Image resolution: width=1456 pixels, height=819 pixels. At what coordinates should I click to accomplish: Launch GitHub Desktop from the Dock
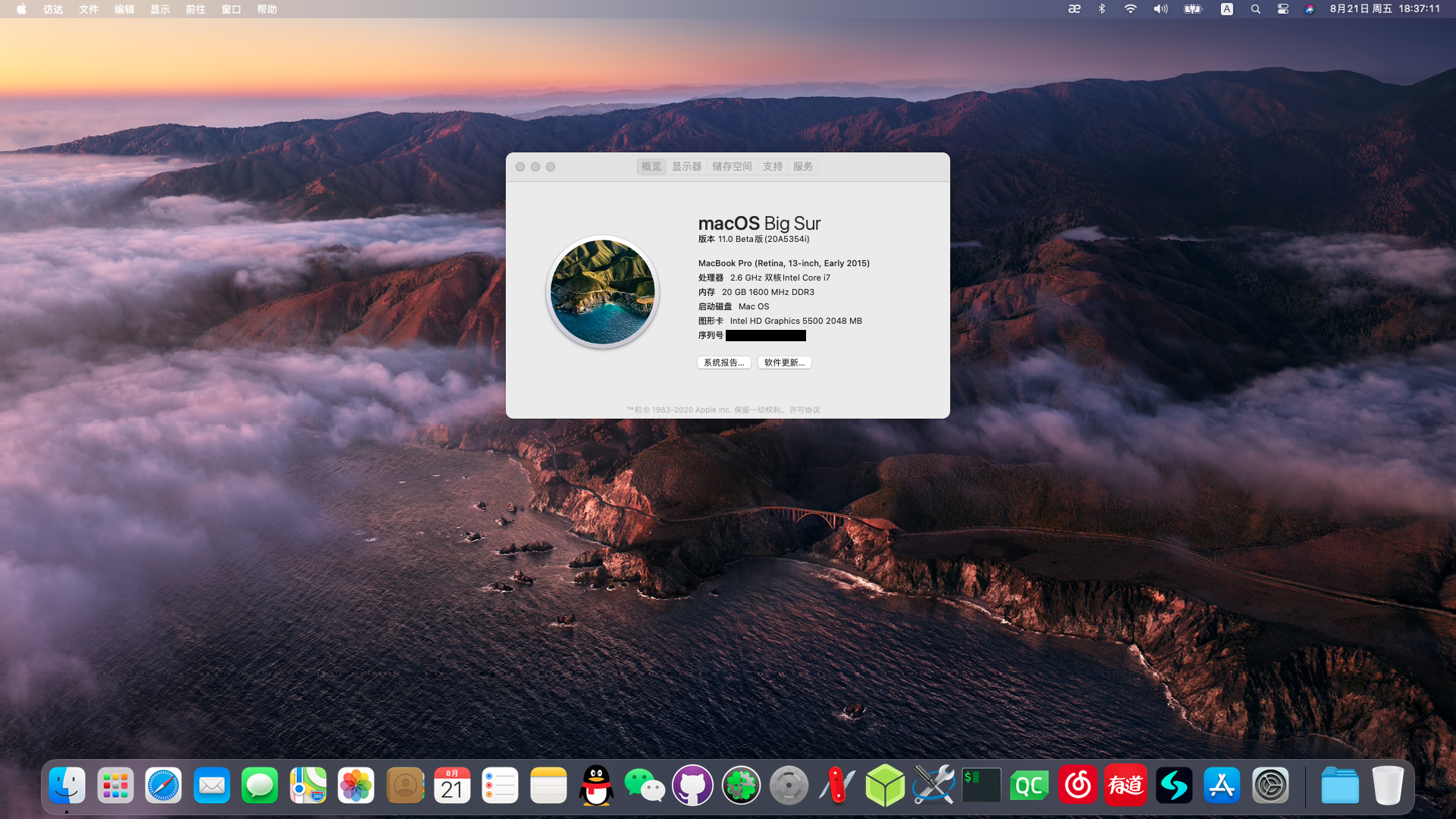[692, 786]
